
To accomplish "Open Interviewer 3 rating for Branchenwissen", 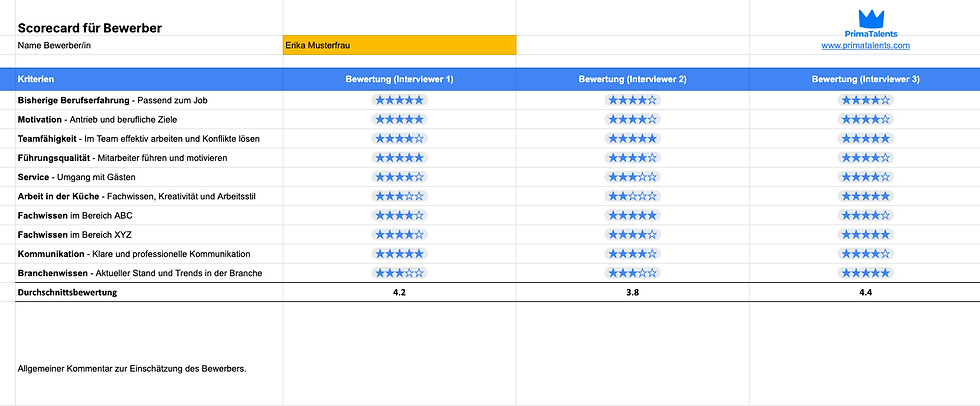I will coord(866,273).
